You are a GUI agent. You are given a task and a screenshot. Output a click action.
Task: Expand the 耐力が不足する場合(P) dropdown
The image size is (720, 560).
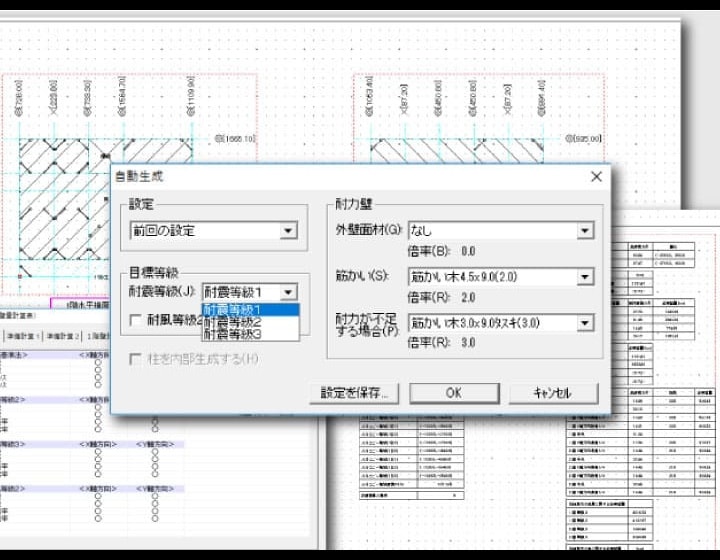(x=584, y=322)
